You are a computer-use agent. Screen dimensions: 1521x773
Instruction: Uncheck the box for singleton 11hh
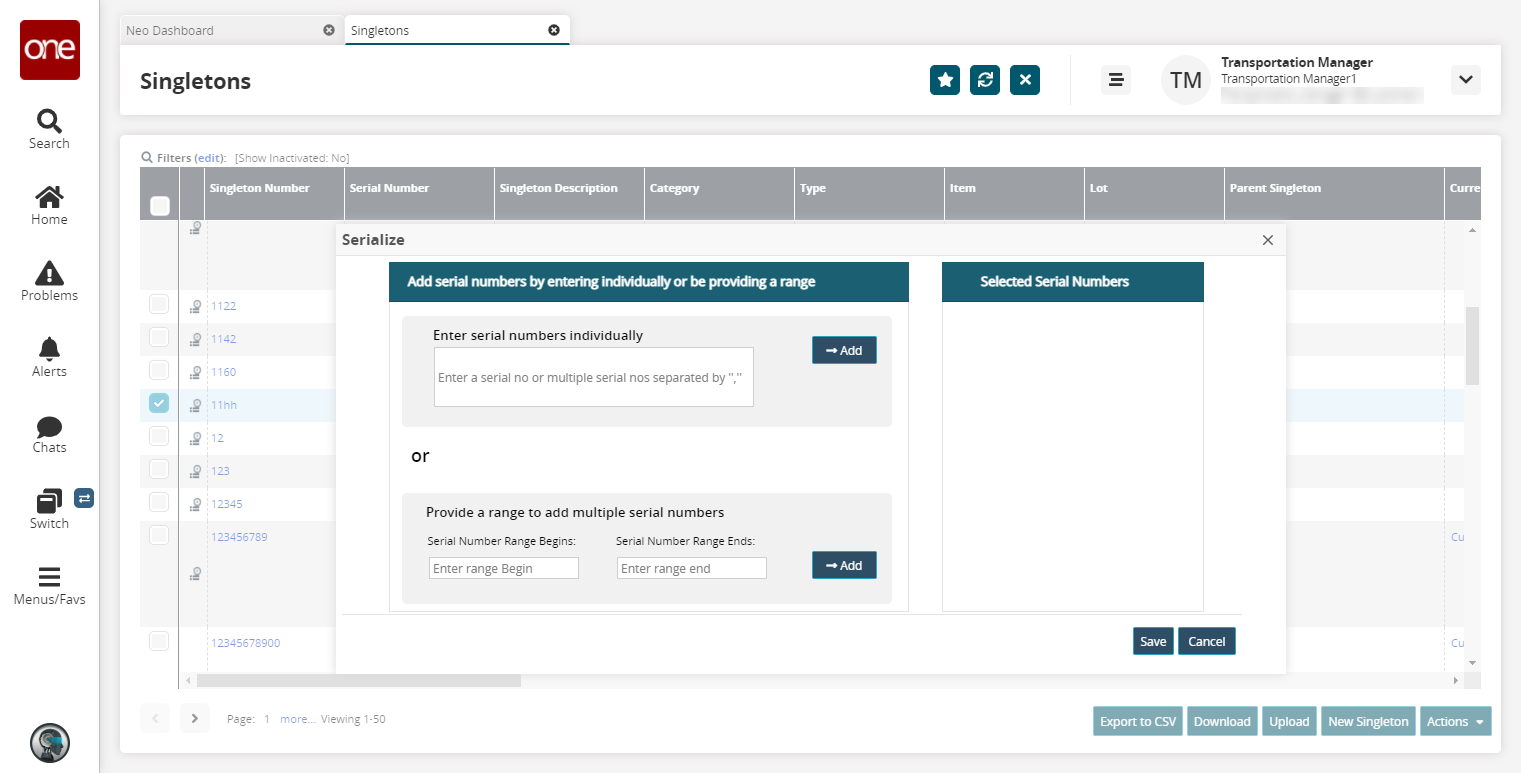click(x=159, y=403)
